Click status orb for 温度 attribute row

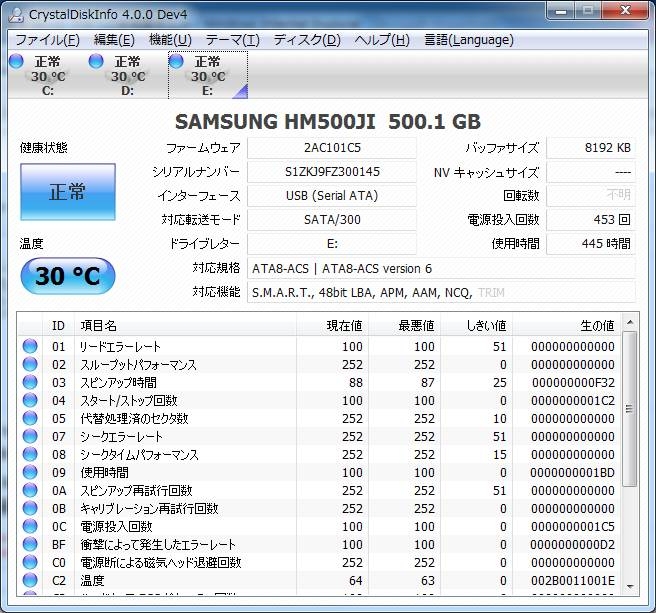click(x=30, y=581)
